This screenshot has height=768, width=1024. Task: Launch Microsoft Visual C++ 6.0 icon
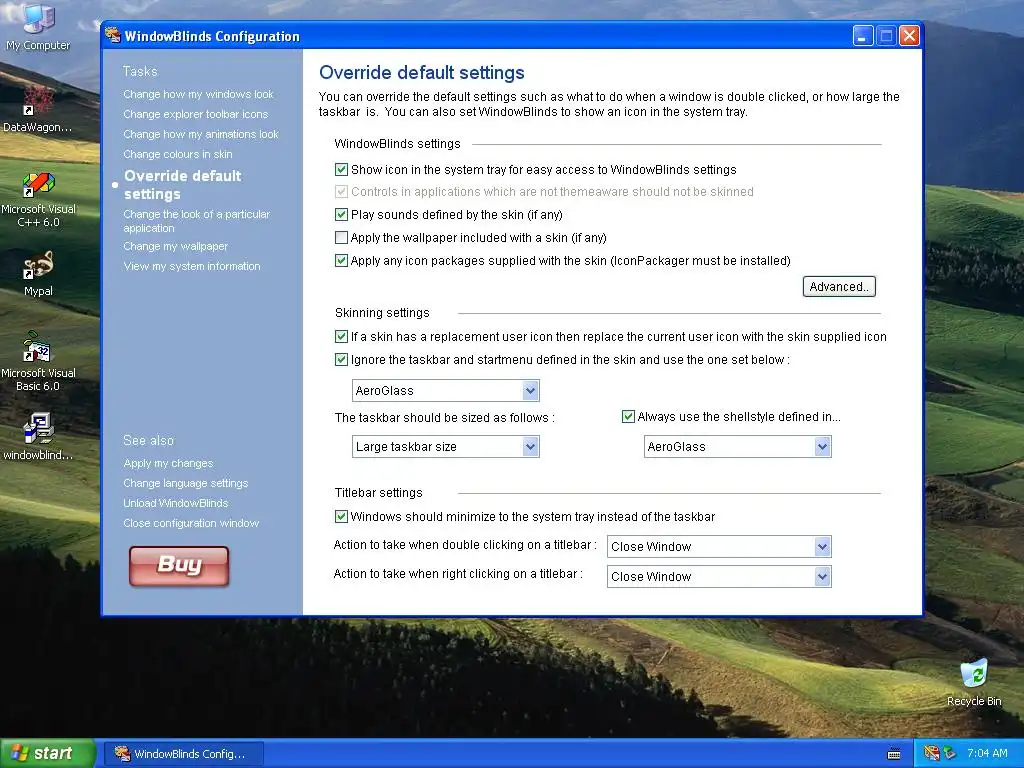(x=38, y=199)
